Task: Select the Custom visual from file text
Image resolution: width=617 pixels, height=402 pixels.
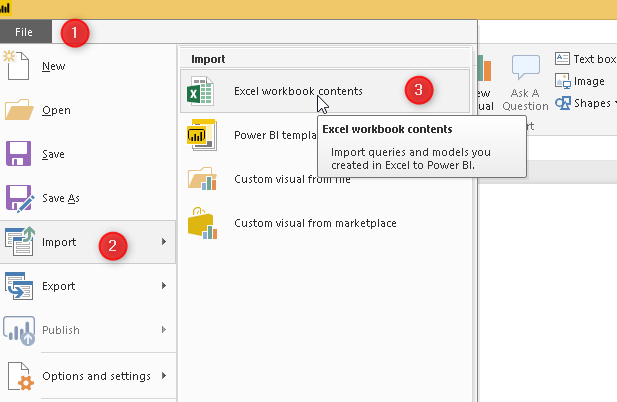Action: pyautogui.click(x=292, y=179)
